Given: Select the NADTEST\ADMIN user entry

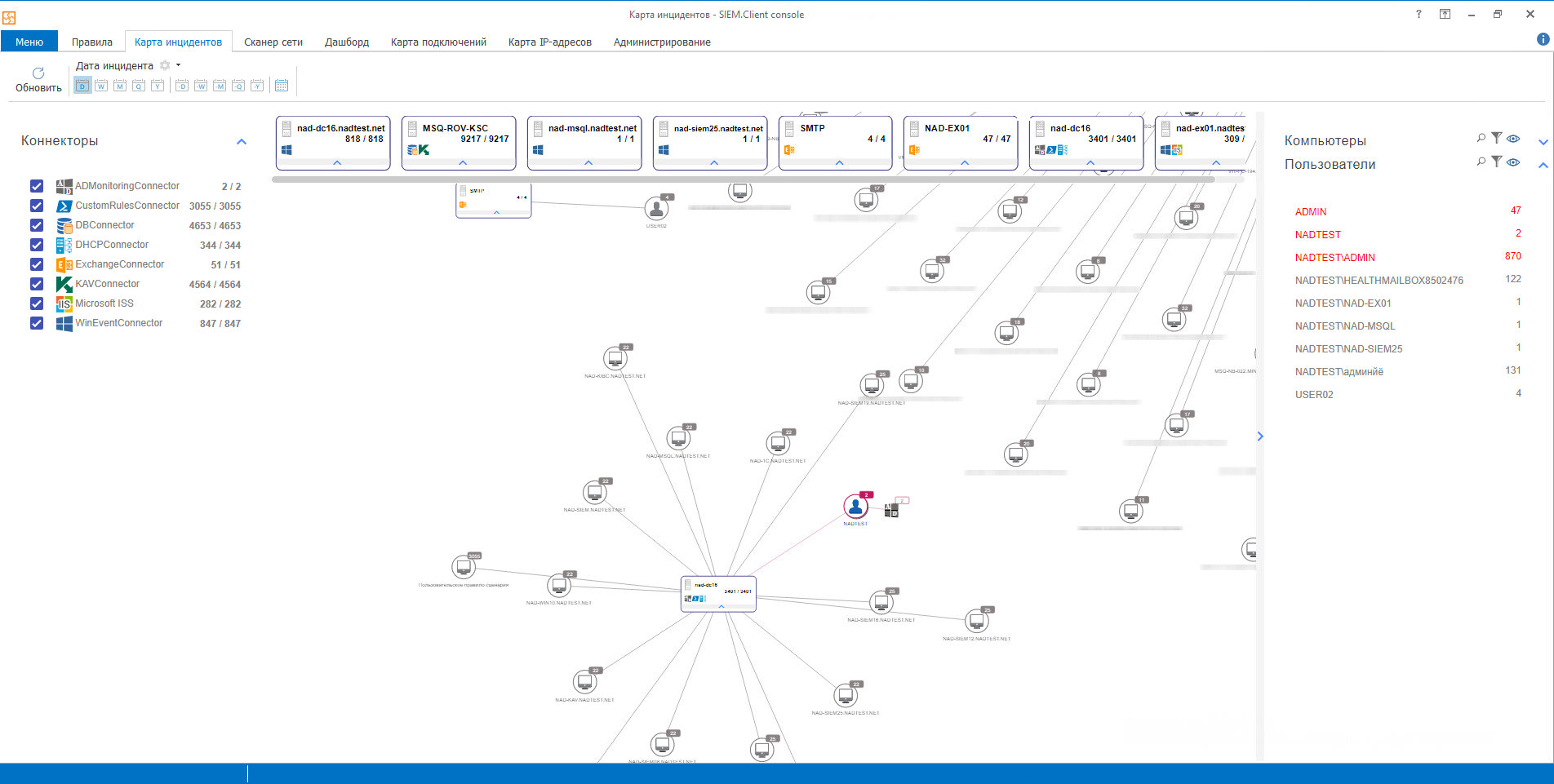Looking at the screenshot, I should 1334,258.
